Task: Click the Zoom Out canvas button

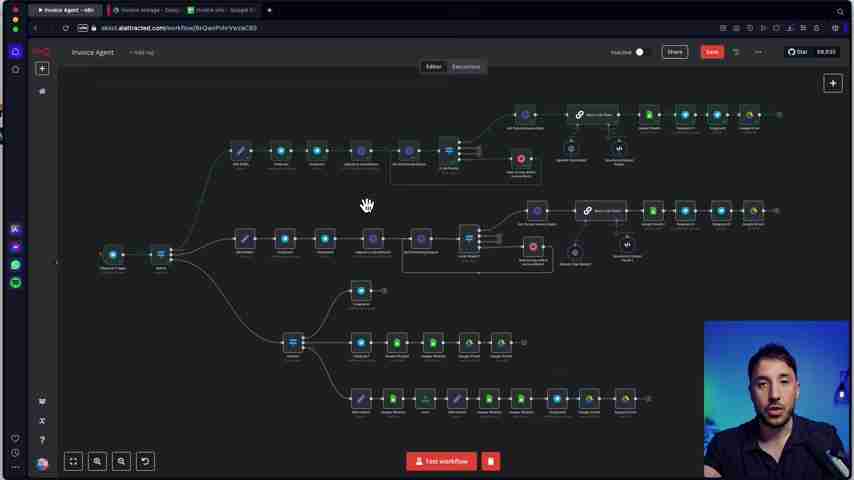Action: point(121,461)
